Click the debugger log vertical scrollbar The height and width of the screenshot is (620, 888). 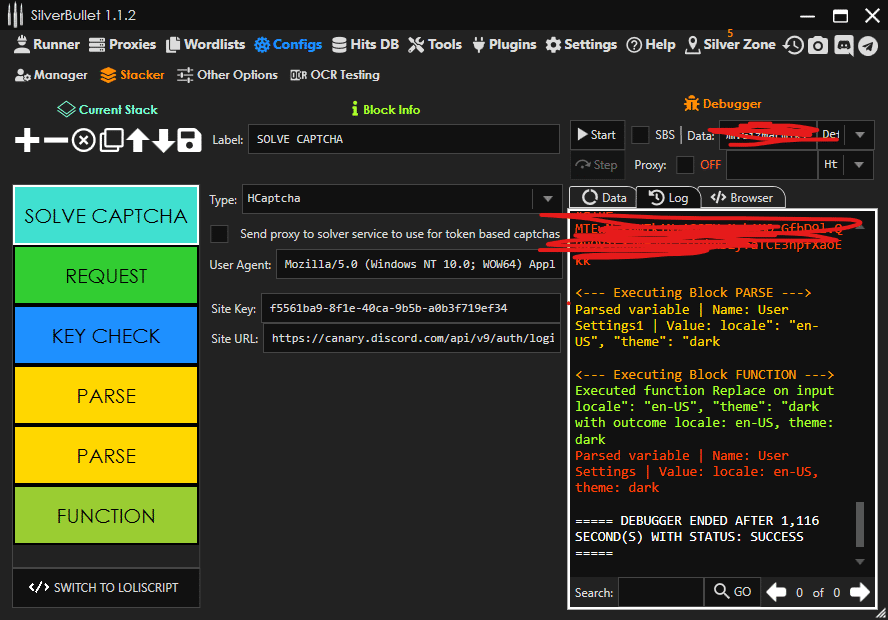coord(860,523)
